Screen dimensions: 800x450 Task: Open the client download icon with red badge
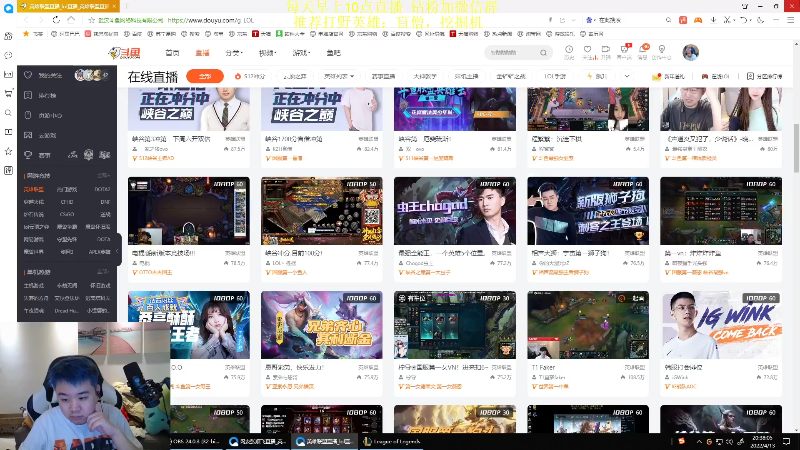(624, 49)
